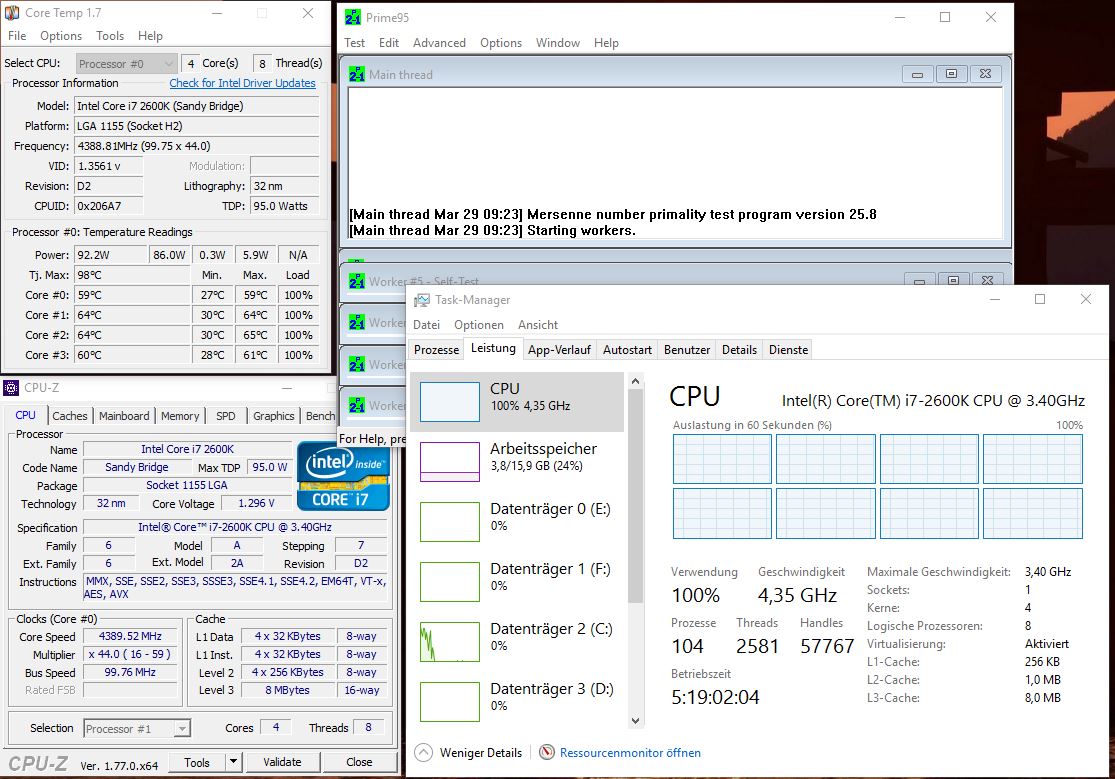Switch to the Autostart tab
1115x779 pixels.
(x=627, y=349)
